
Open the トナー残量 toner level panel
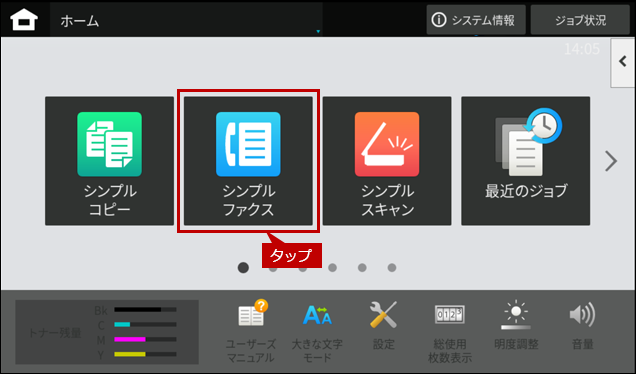[107, 332]
